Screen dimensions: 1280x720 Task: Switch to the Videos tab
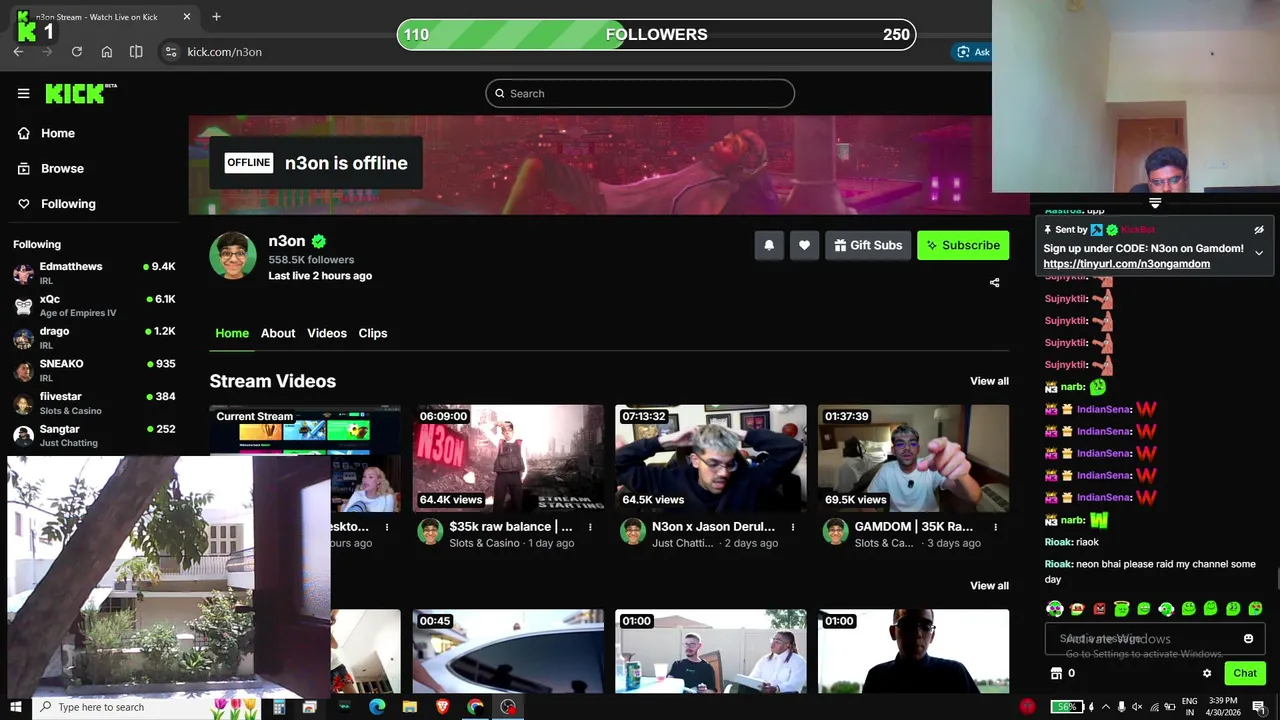327,333
